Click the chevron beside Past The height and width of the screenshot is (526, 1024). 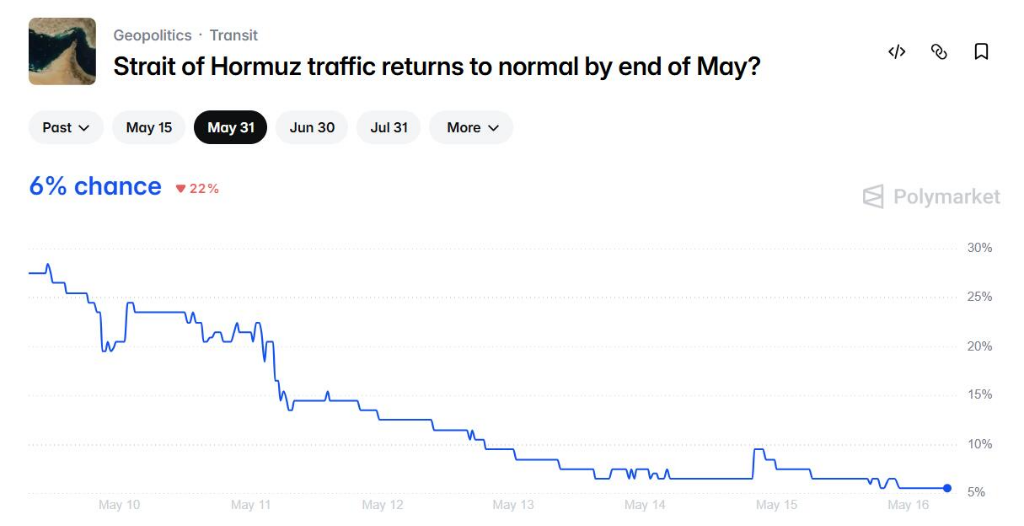(x=84, y=128)
